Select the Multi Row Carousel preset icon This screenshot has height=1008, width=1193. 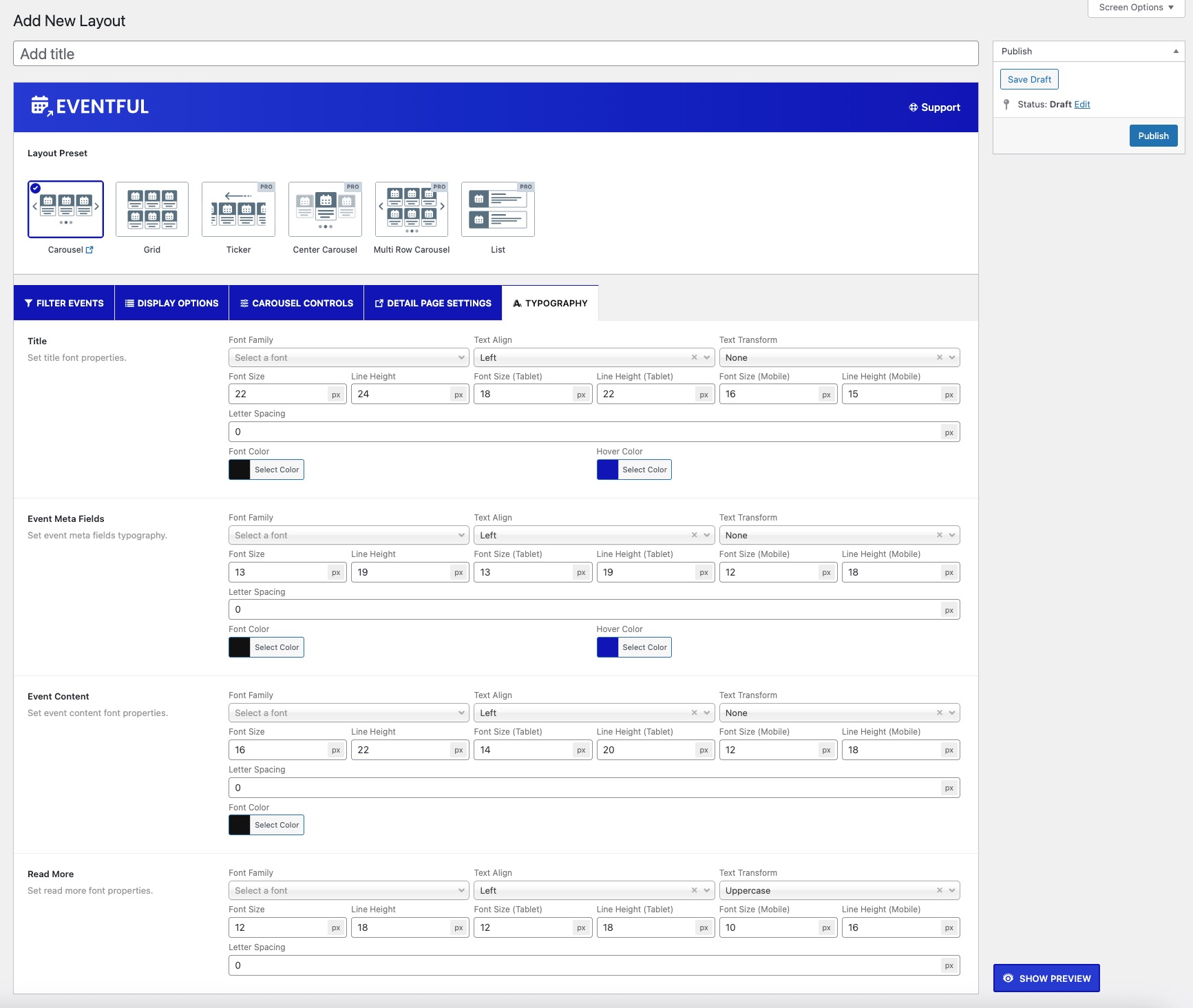[412, 209]
